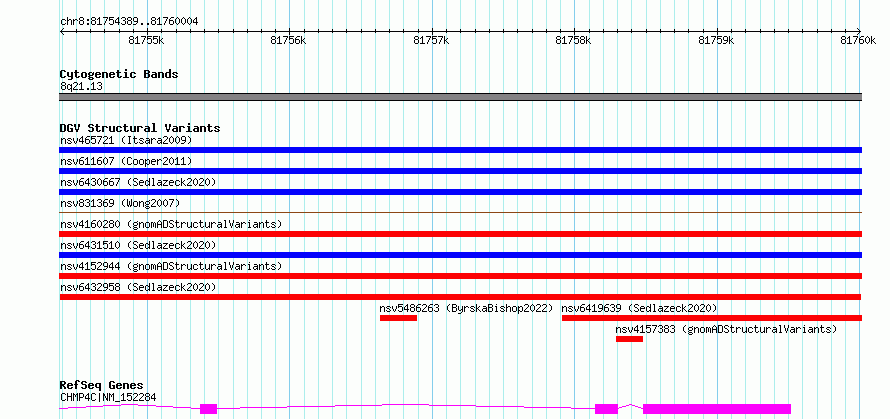Select the blue bar under nsv6431510
The height and width of the screenshot is (419, 890).
pyautogui.click(x=460, y=255)
